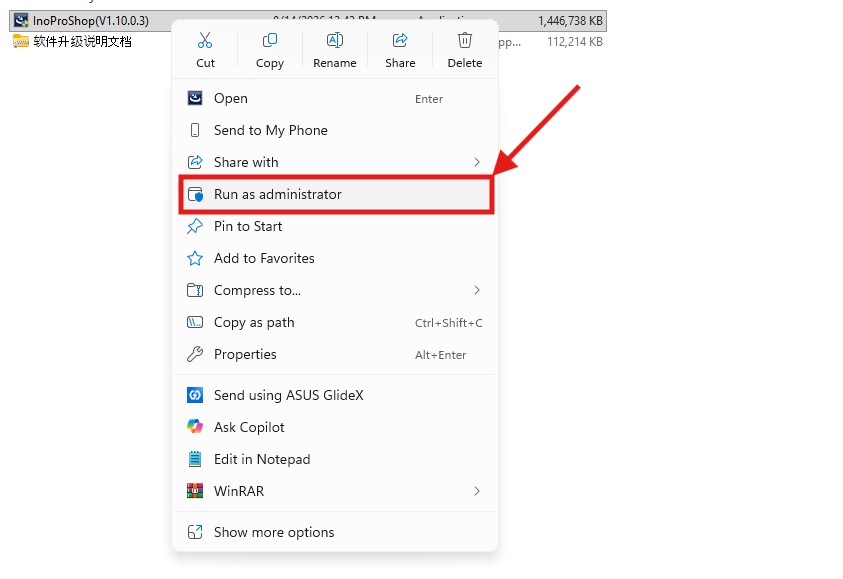
Task: Click Show more options
Action: click(334, 532)
